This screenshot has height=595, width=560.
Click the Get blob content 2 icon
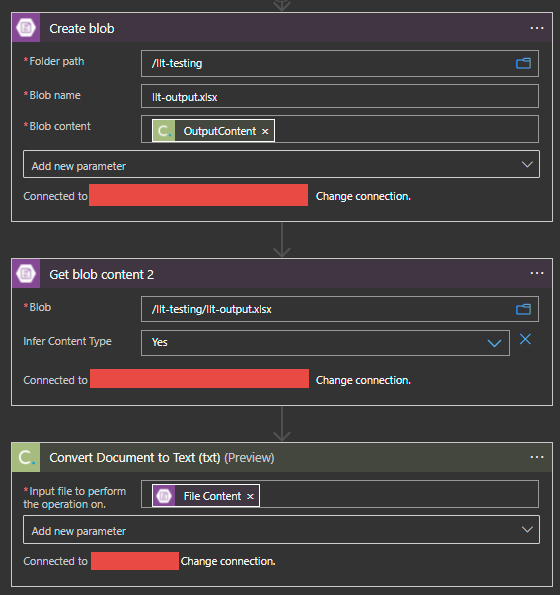pyautogui.click(x=26, y=274)
